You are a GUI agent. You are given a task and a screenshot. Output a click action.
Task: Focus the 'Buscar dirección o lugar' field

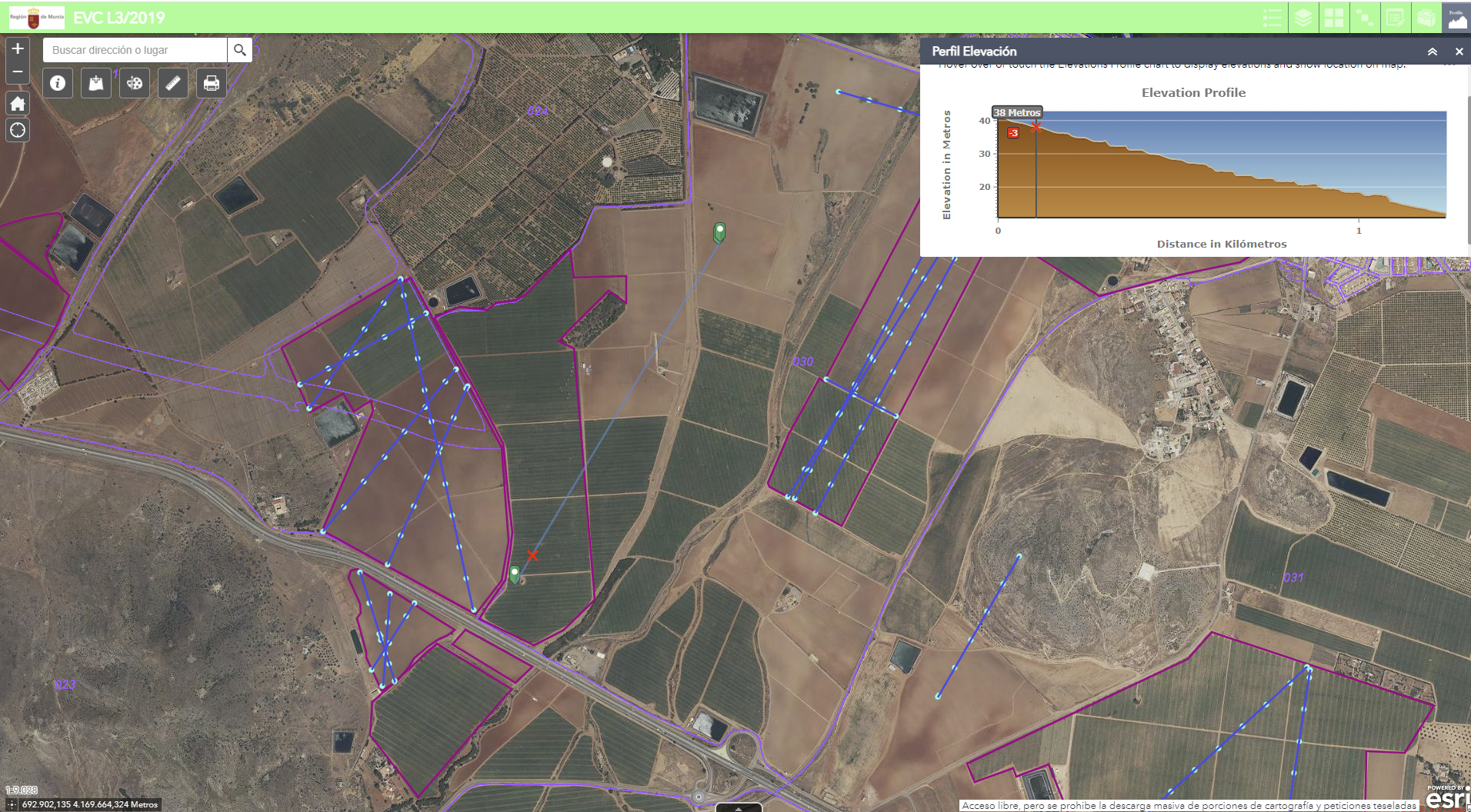pyautogui.click(x=135, y=50)
